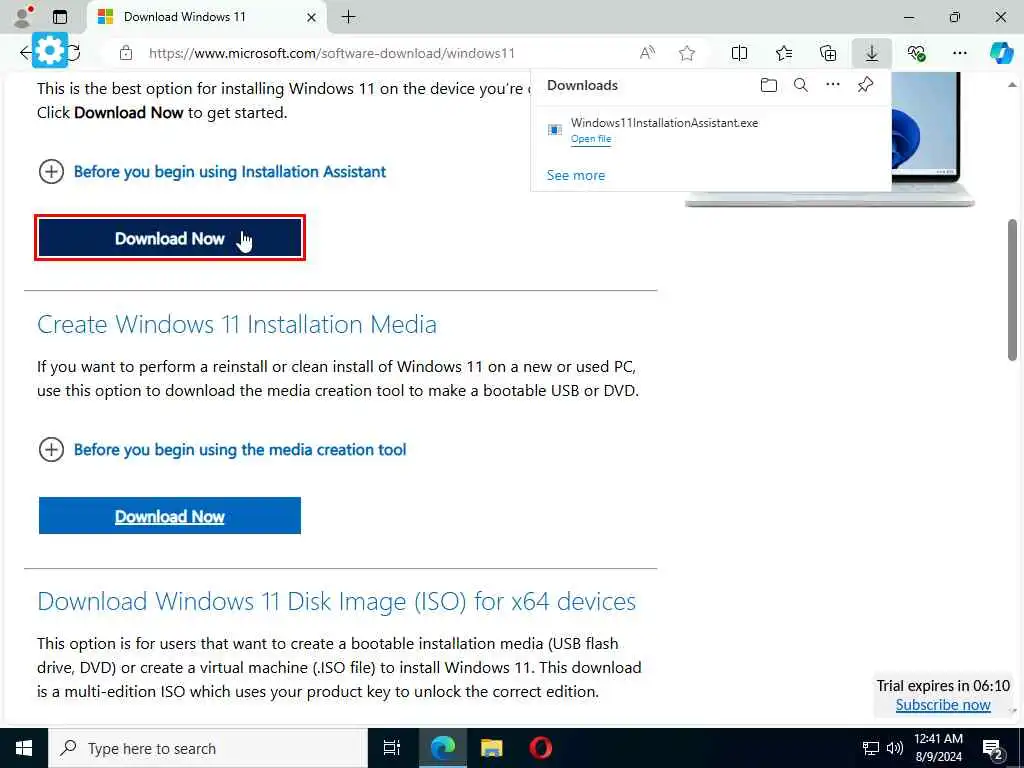Add page to favorites star icon
This screenshot has height=768, width=1024.
tap(686, 54)
